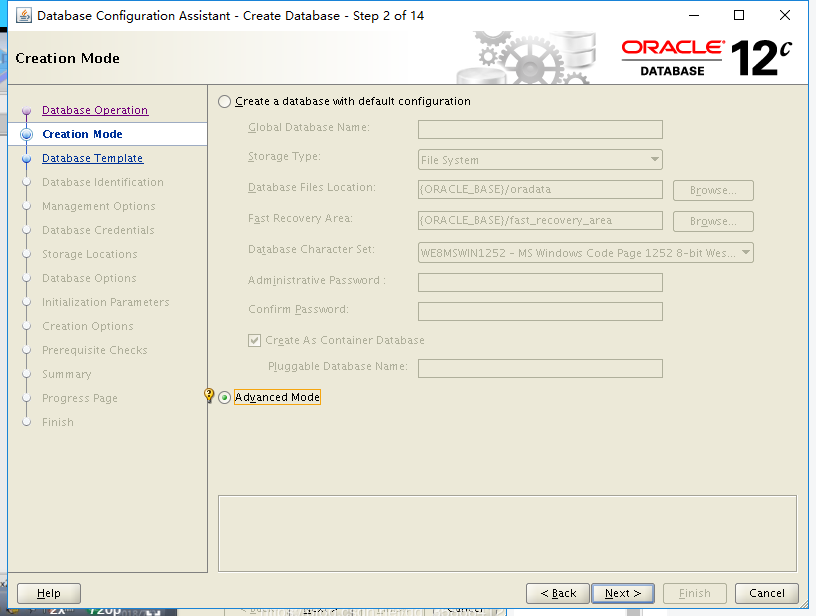Click the step node beside Prerequisite Checks

pos(27,350)
